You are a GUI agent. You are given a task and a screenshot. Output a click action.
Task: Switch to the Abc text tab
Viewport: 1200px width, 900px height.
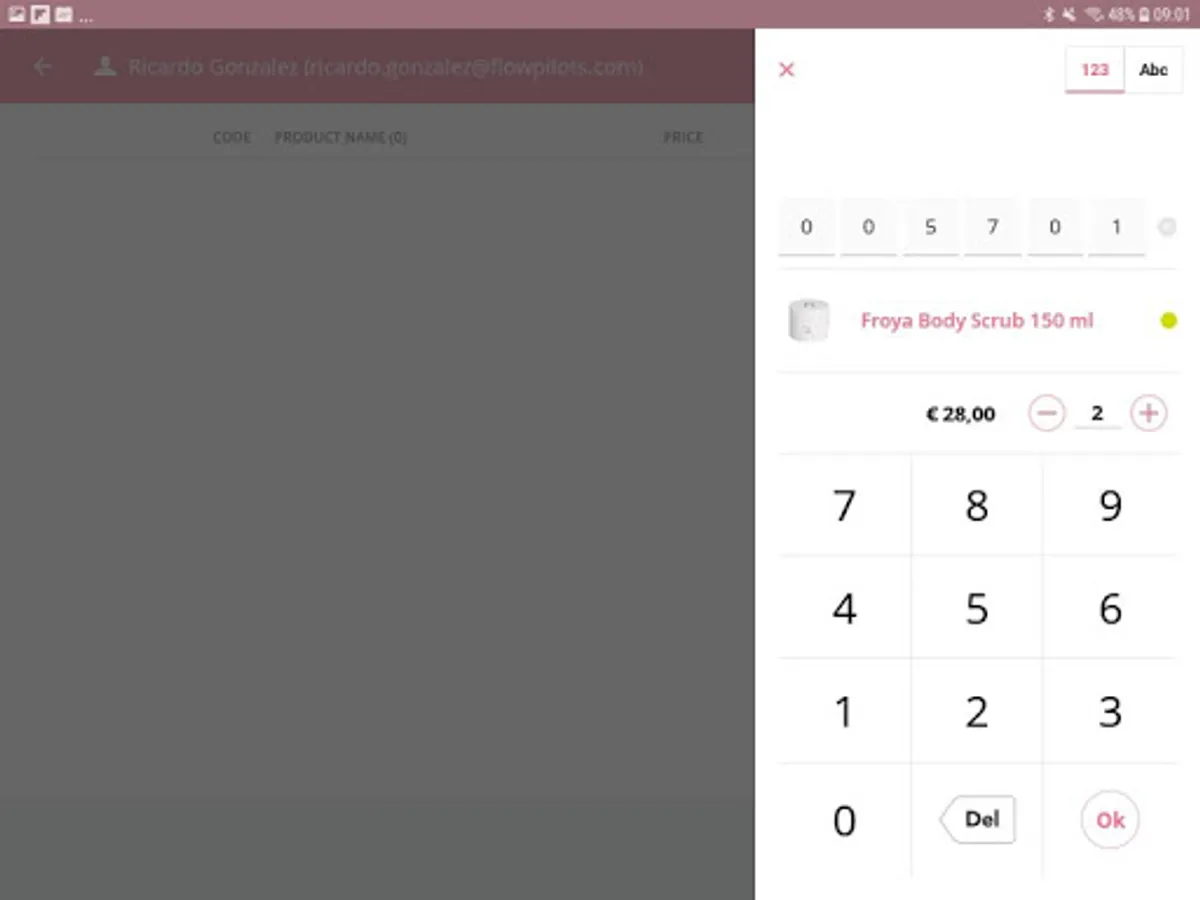pos(1153,70)
